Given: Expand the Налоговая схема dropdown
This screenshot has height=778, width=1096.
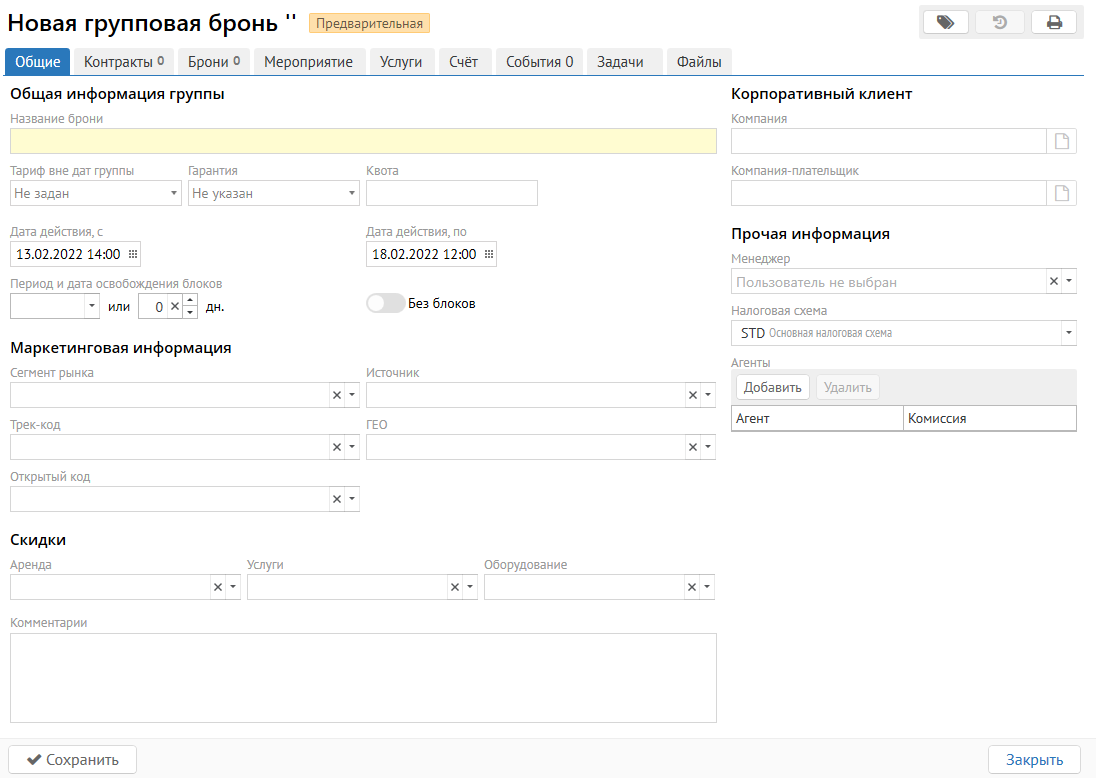Looking at the screenshot, I should coord(1068,333).
